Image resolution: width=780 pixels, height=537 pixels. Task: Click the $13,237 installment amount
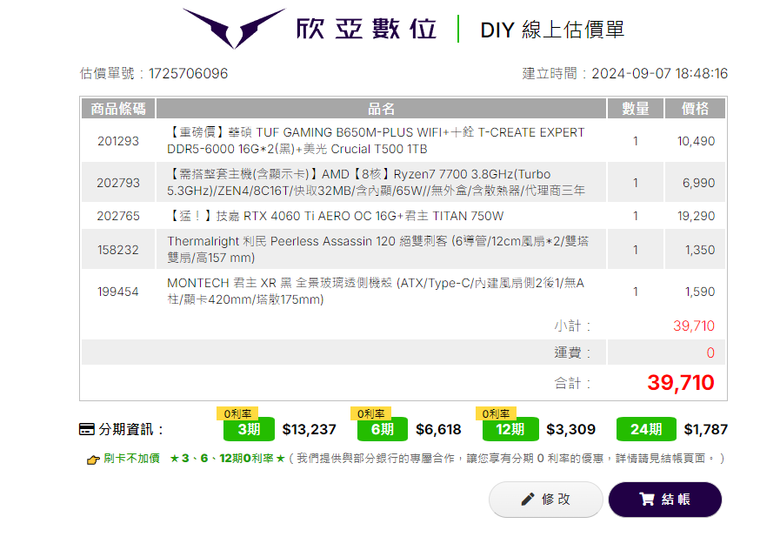pos(309,429)
